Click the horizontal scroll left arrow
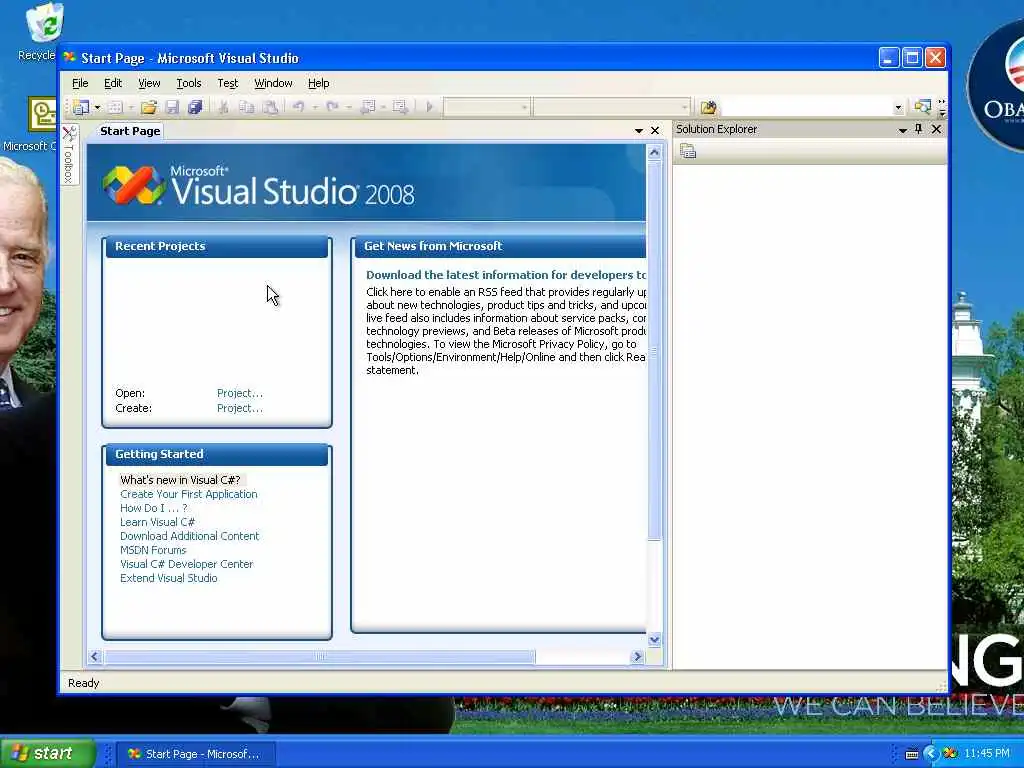 pyautogui.click(x=95, y=656)
